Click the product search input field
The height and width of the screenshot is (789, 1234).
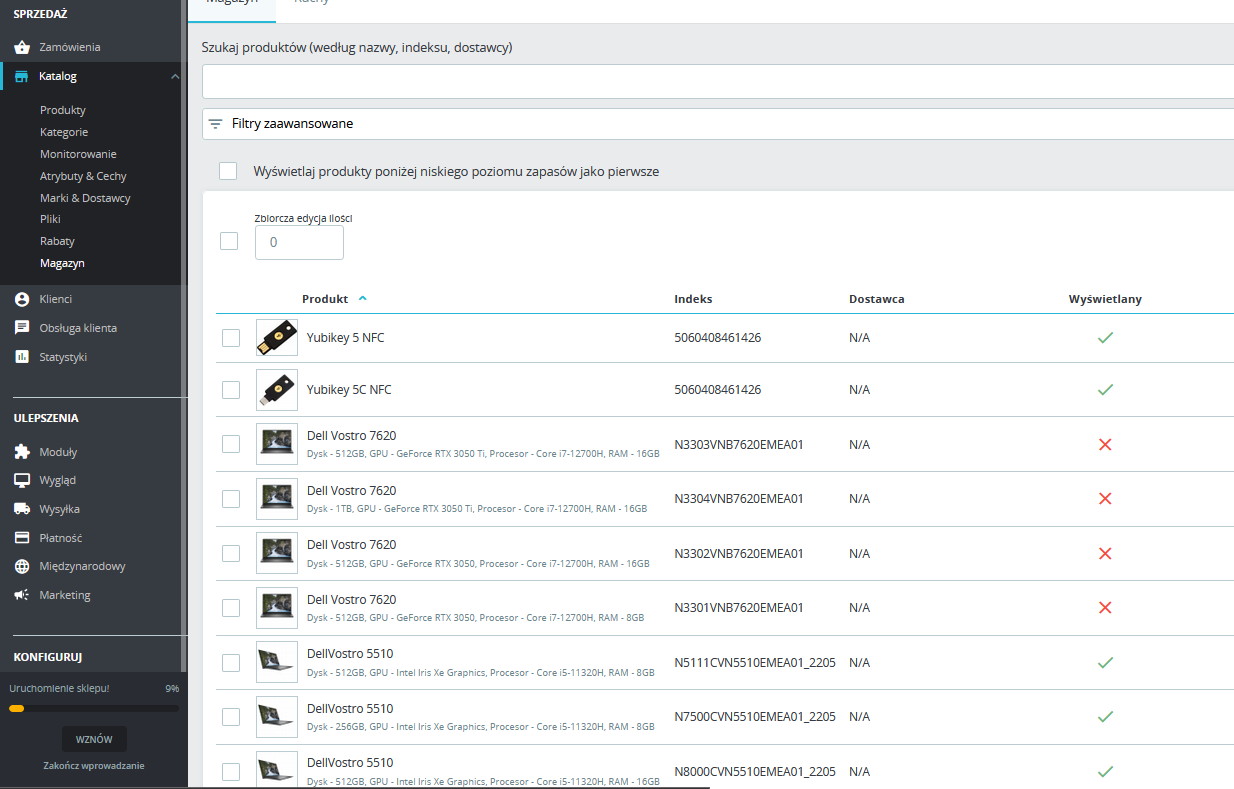tap(718, 82)
